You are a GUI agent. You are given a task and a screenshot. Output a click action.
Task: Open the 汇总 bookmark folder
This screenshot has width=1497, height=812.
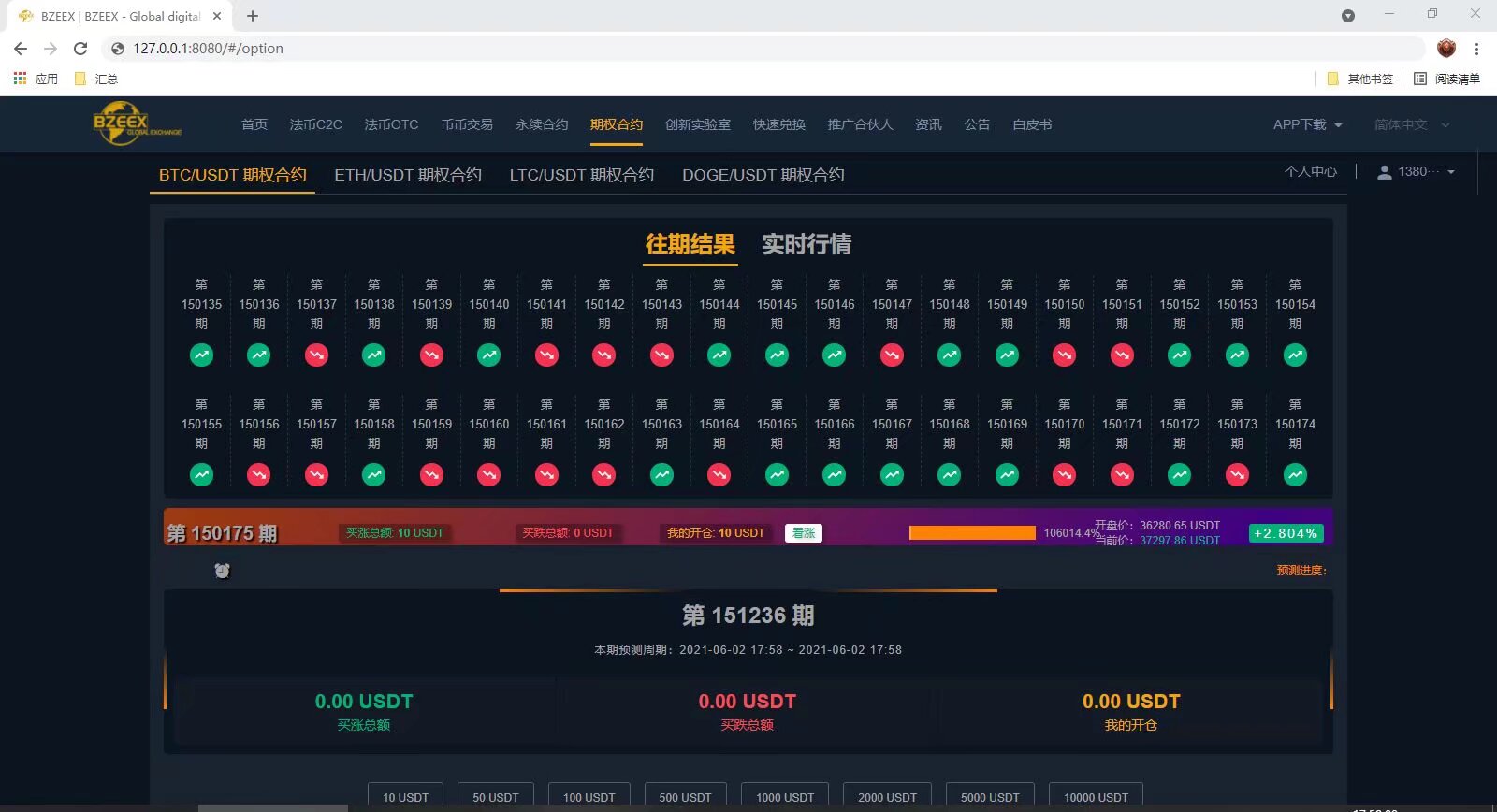tap(96, 79)
